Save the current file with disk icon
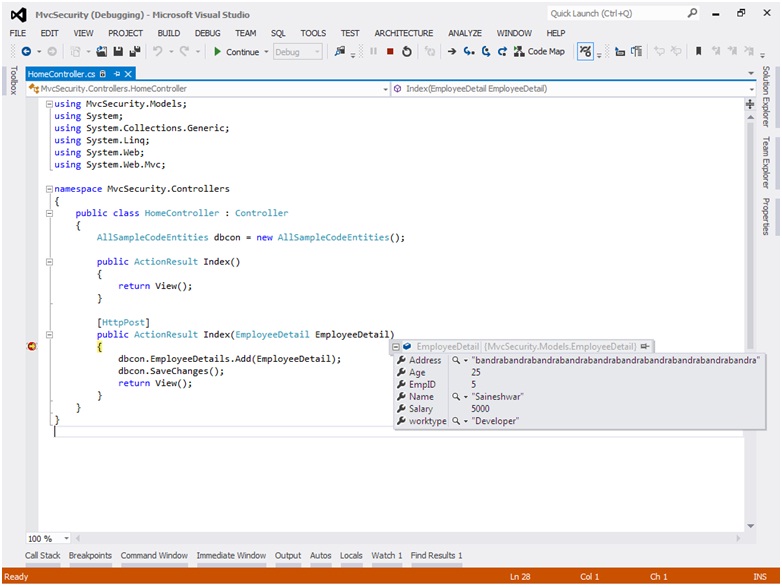Viewport: 782px width, 587px height. click(x=118, y=51)
